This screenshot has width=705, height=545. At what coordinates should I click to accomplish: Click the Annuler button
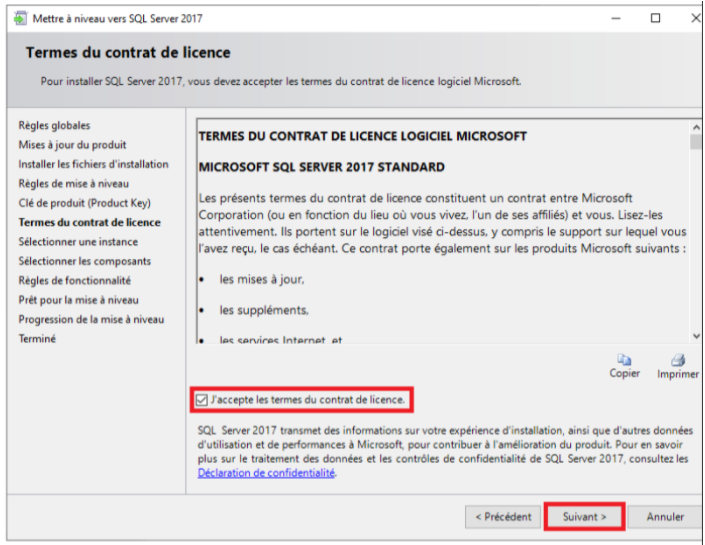pos(665,517)
